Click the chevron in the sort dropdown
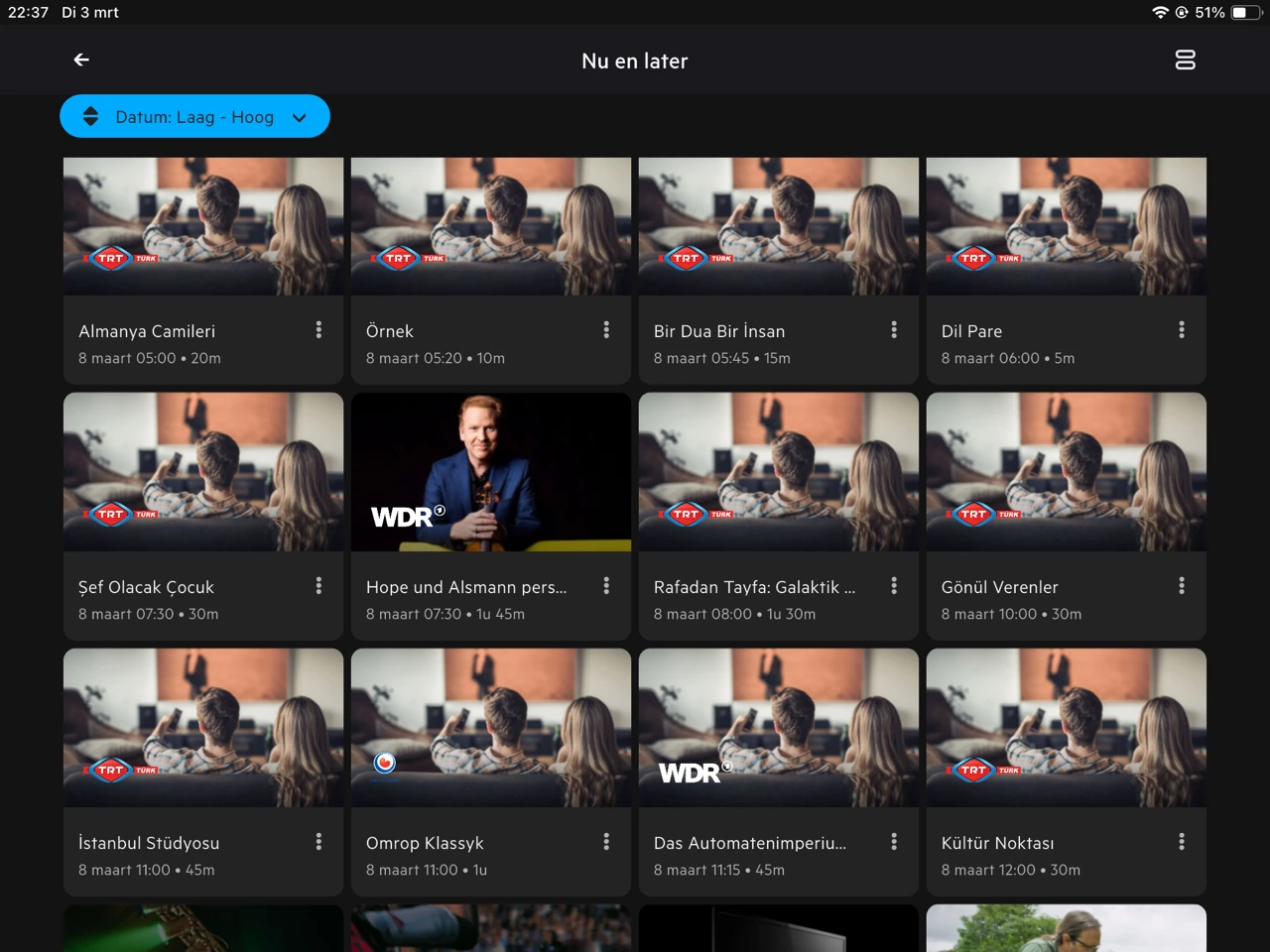 [x=300, y=118]
